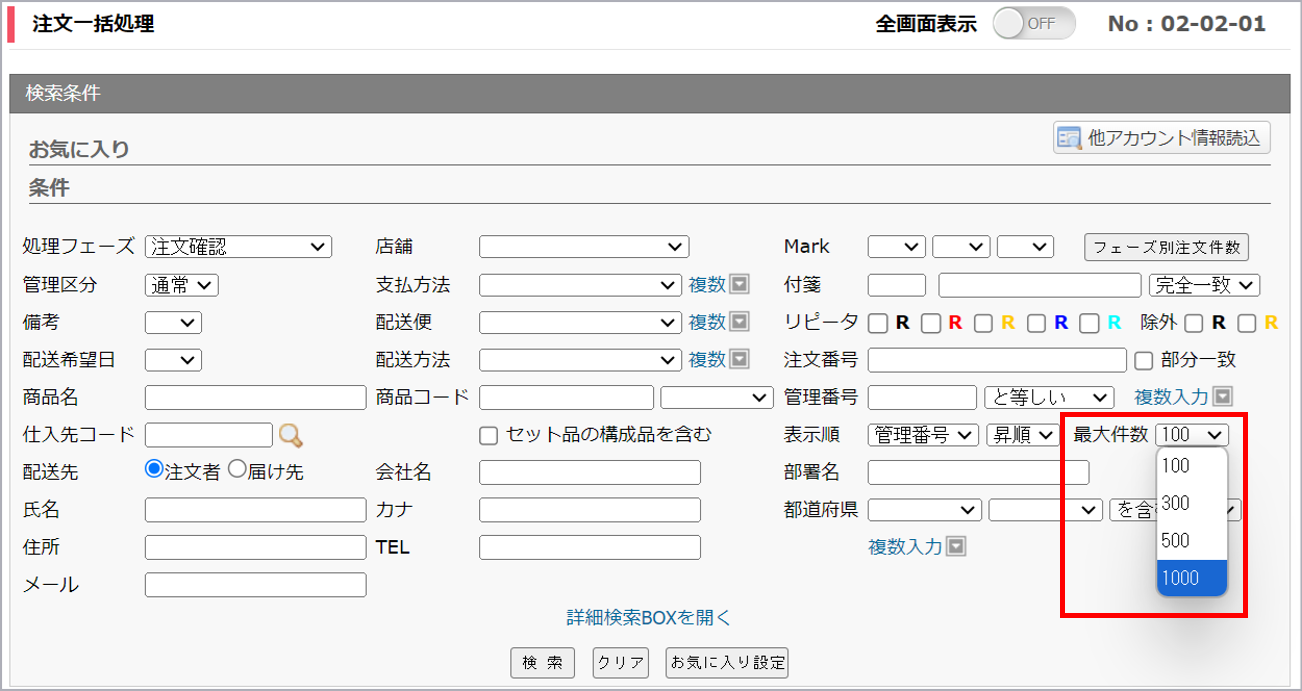1302x691 pixels.
Task: Click the 複数入力 arrow icon beside 管理番号
Action: [x=1222, y=397]
